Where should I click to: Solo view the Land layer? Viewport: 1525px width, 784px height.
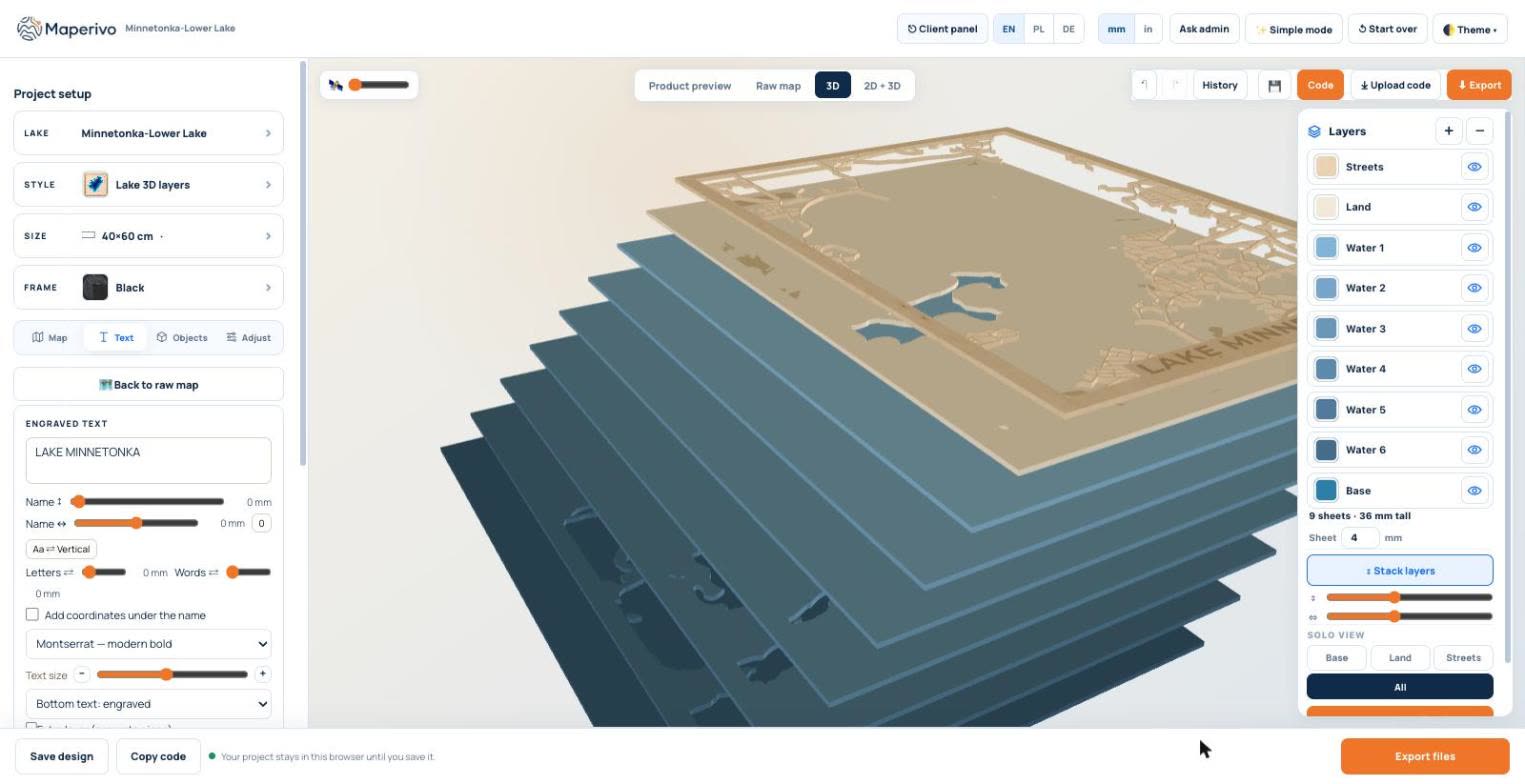(1399, 657)
